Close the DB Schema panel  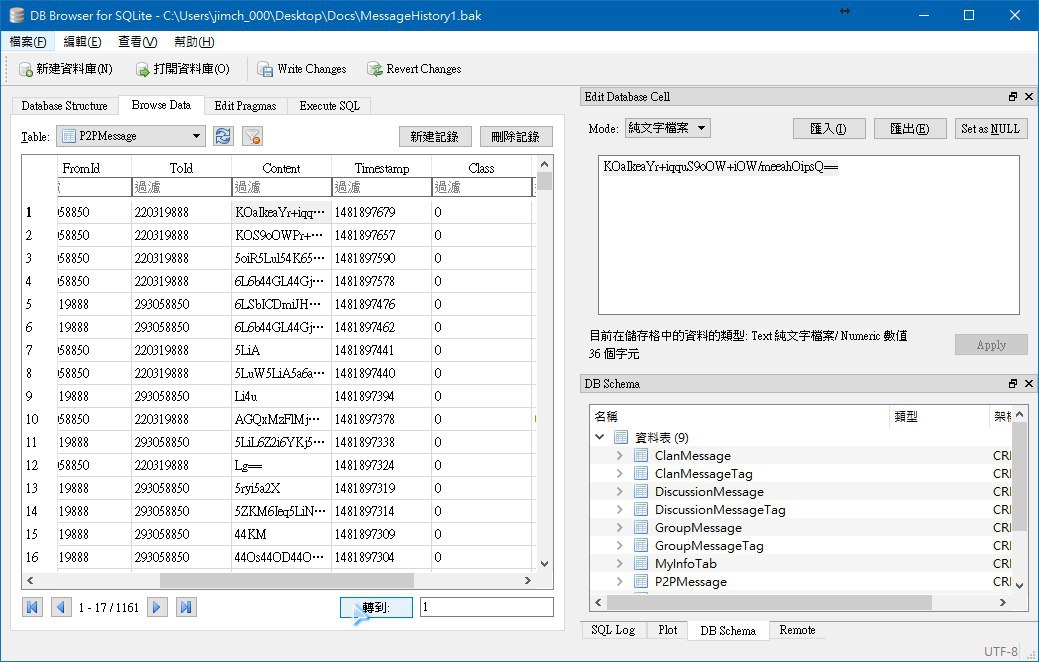(x=1027, y=384)
